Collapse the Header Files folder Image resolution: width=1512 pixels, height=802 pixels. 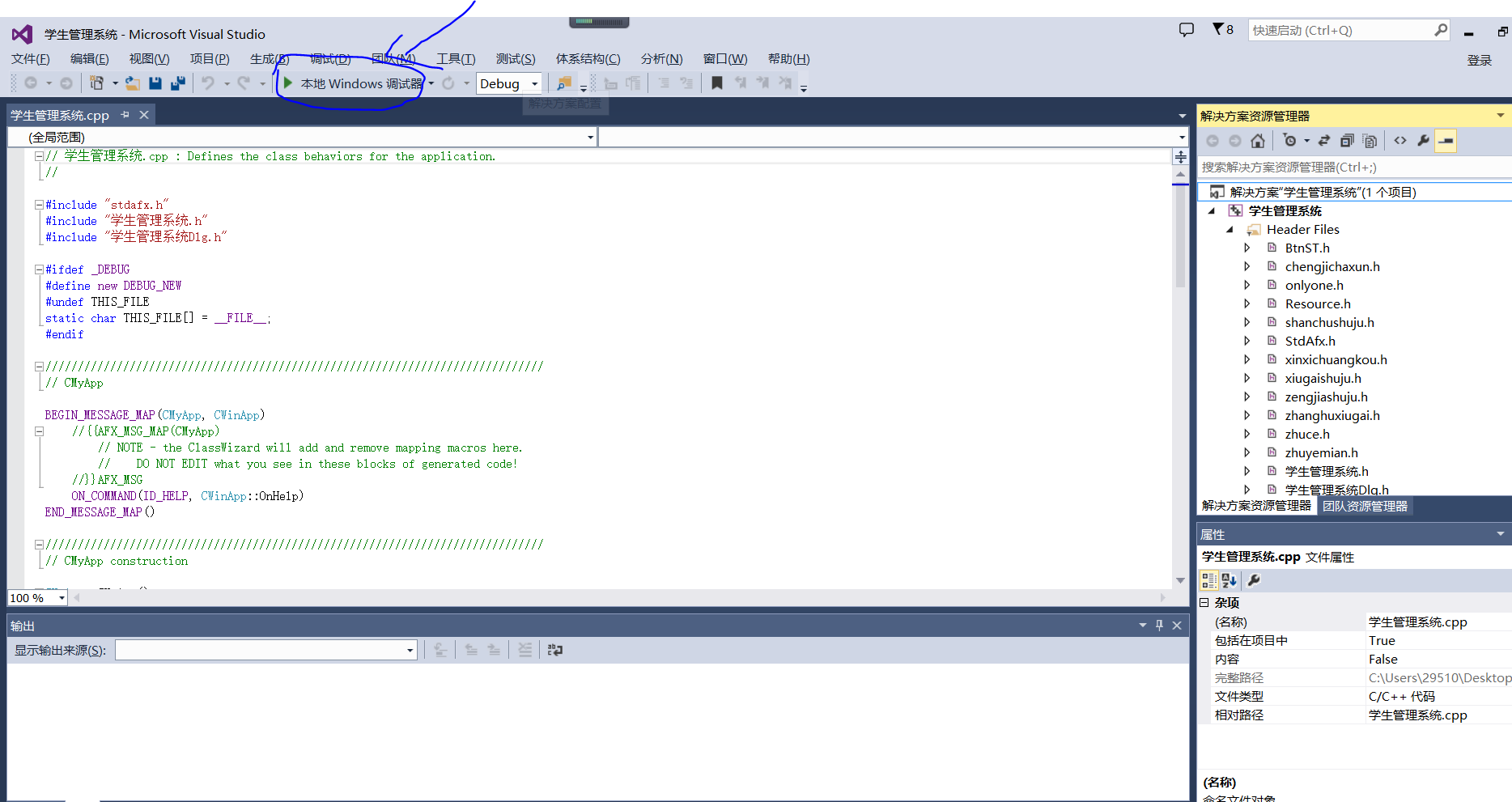[x=1230, y=230]
